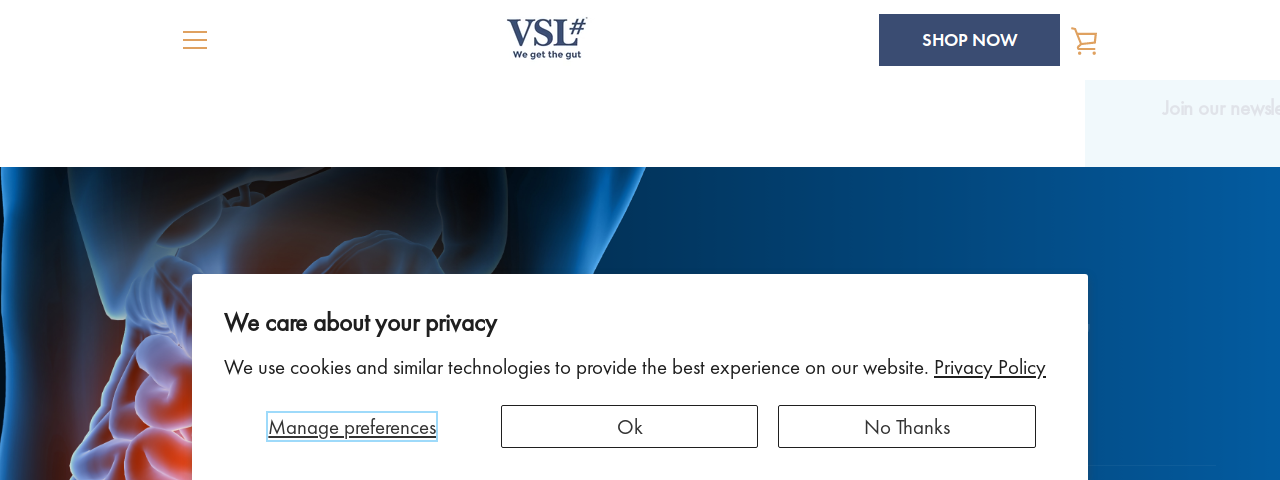1280x480 pixels.
Task: Click the SHOP NOW button
Action: tap(969, 40)
